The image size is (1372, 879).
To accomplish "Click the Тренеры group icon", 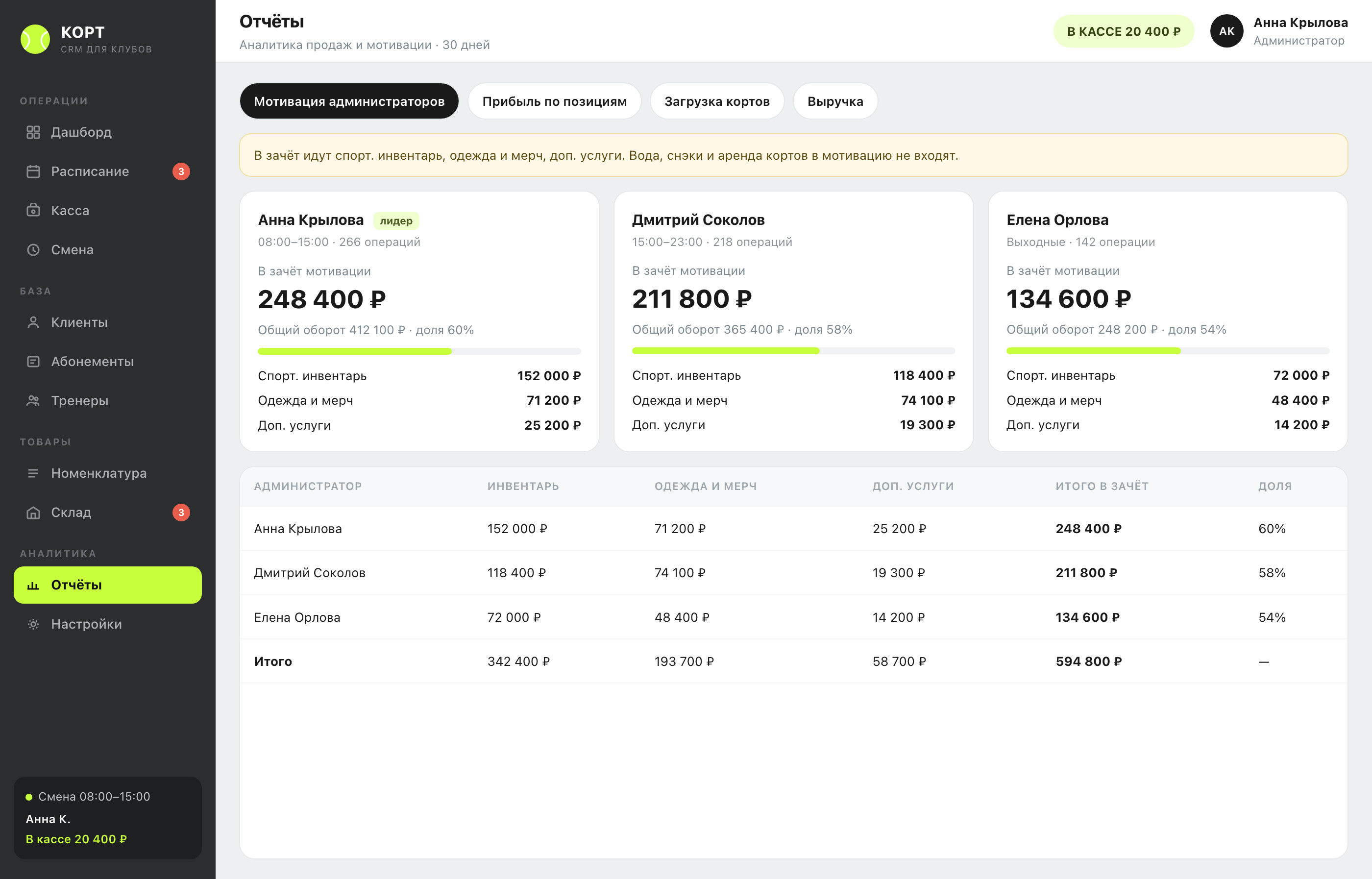I will [33, 401].
